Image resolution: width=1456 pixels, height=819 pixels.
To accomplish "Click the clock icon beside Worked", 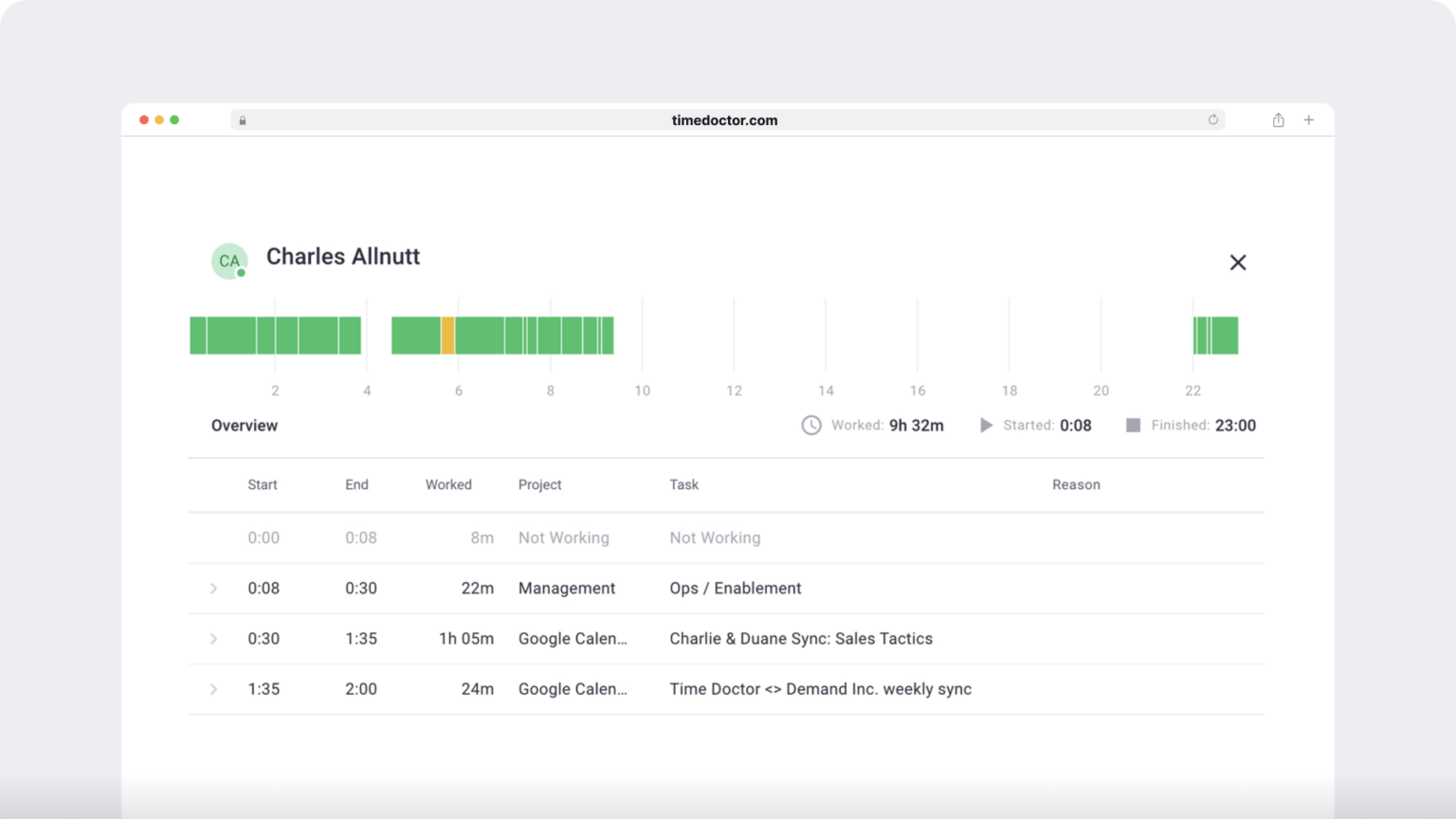I will click(x=811, y=426).
